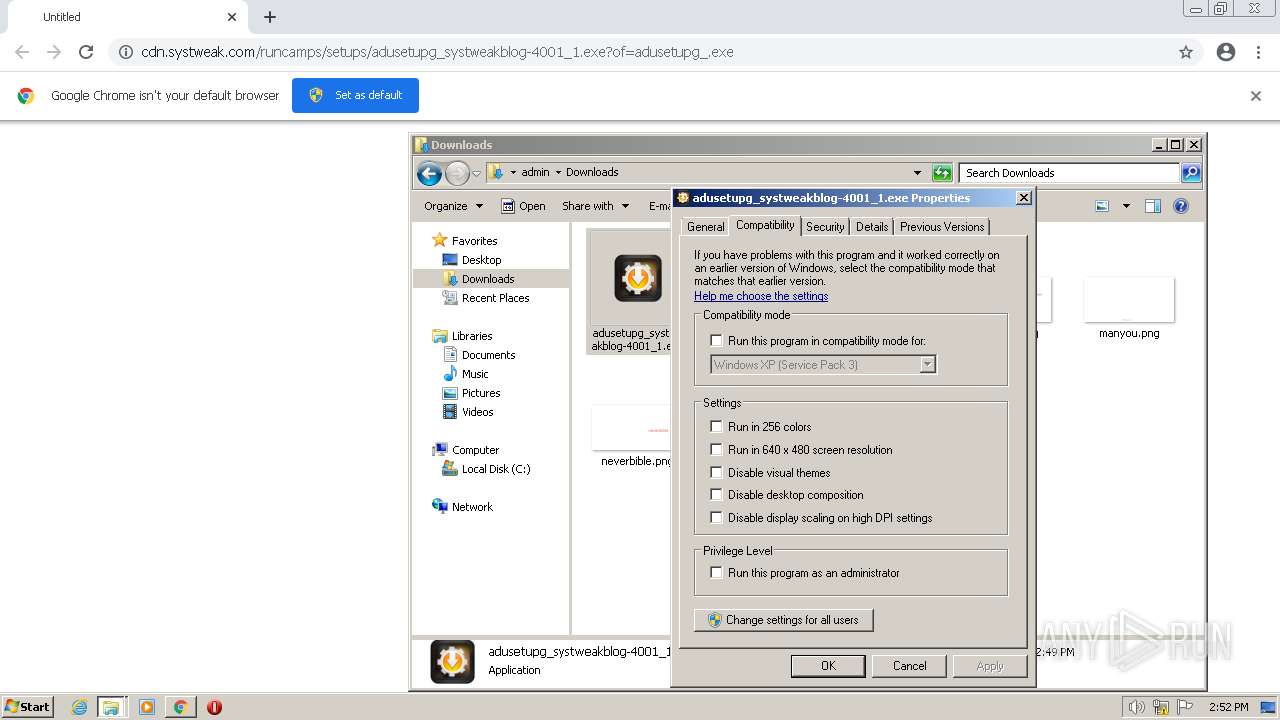Expand the address bar history dropdown
Screen dimensions: 1280x720
tap(917, 173)
